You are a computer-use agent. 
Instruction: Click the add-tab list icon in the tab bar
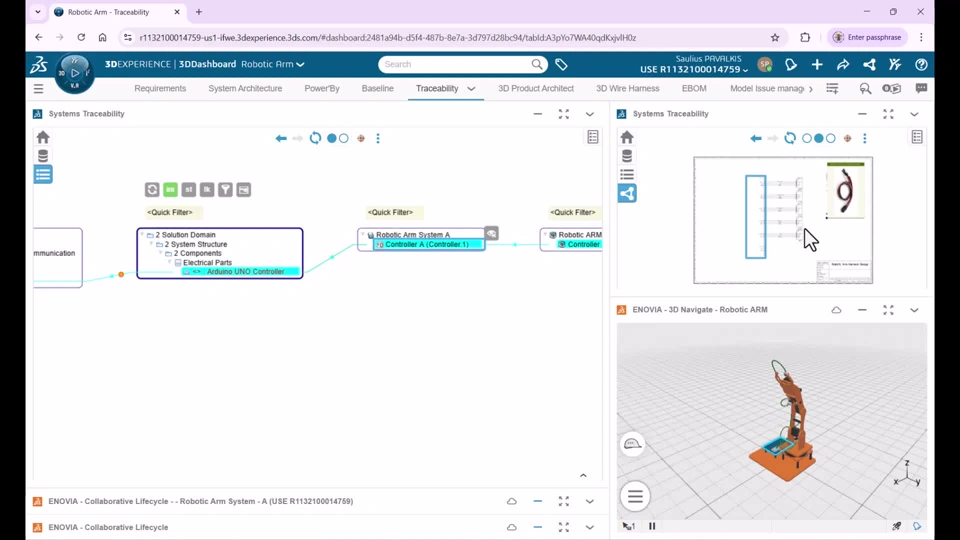(832, 89)
